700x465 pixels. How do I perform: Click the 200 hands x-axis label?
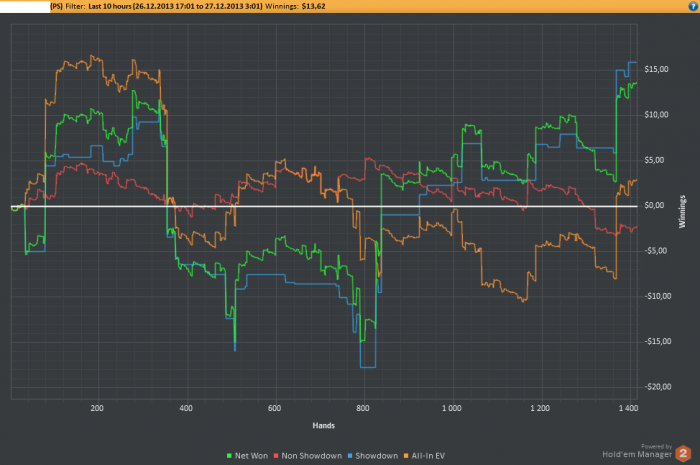[97, 408]
